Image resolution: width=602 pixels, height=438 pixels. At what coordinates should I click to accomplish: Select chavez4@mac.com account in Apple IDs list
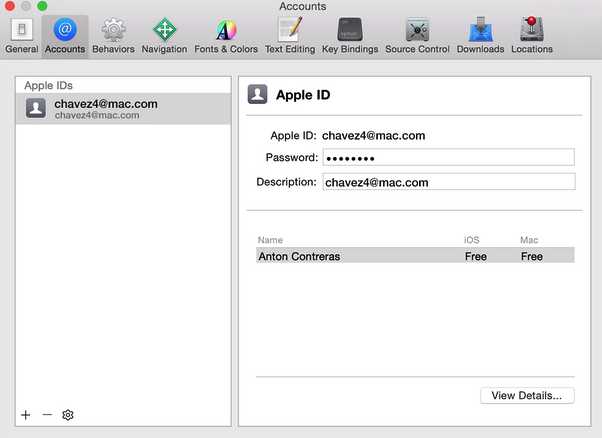tap(123, 109)
